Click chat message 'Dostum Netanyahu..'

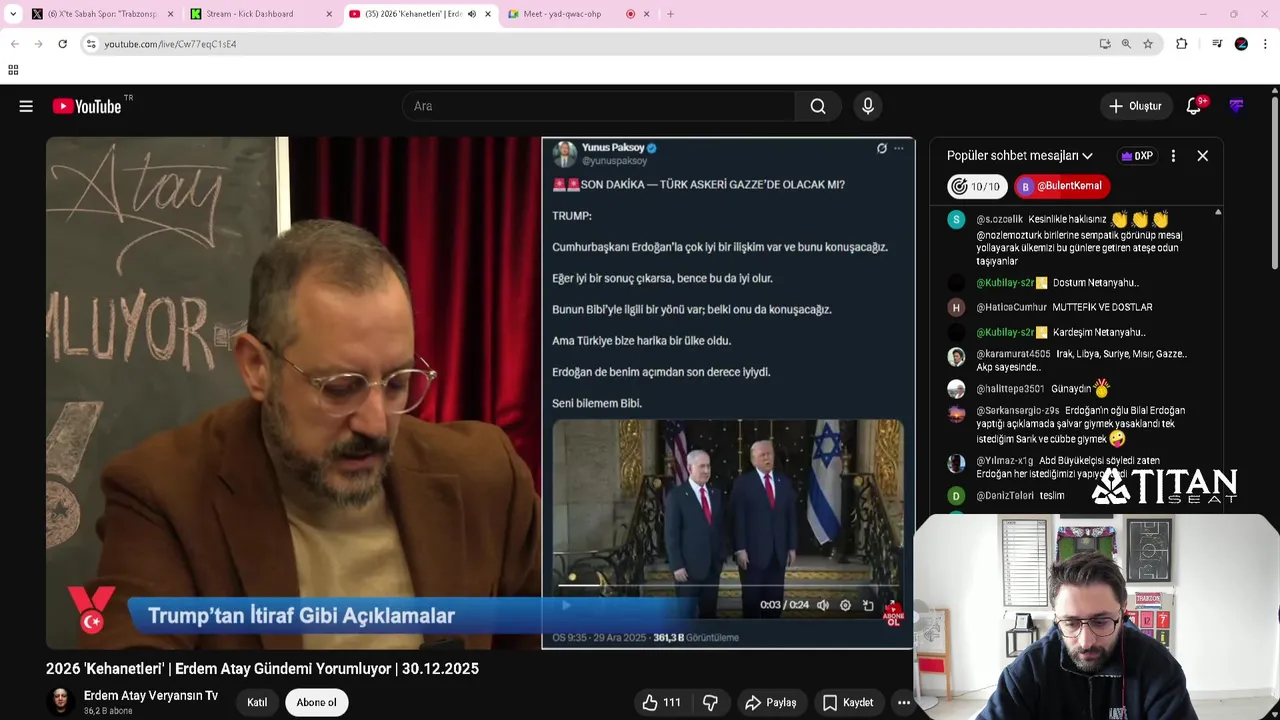click(1095, 283)
